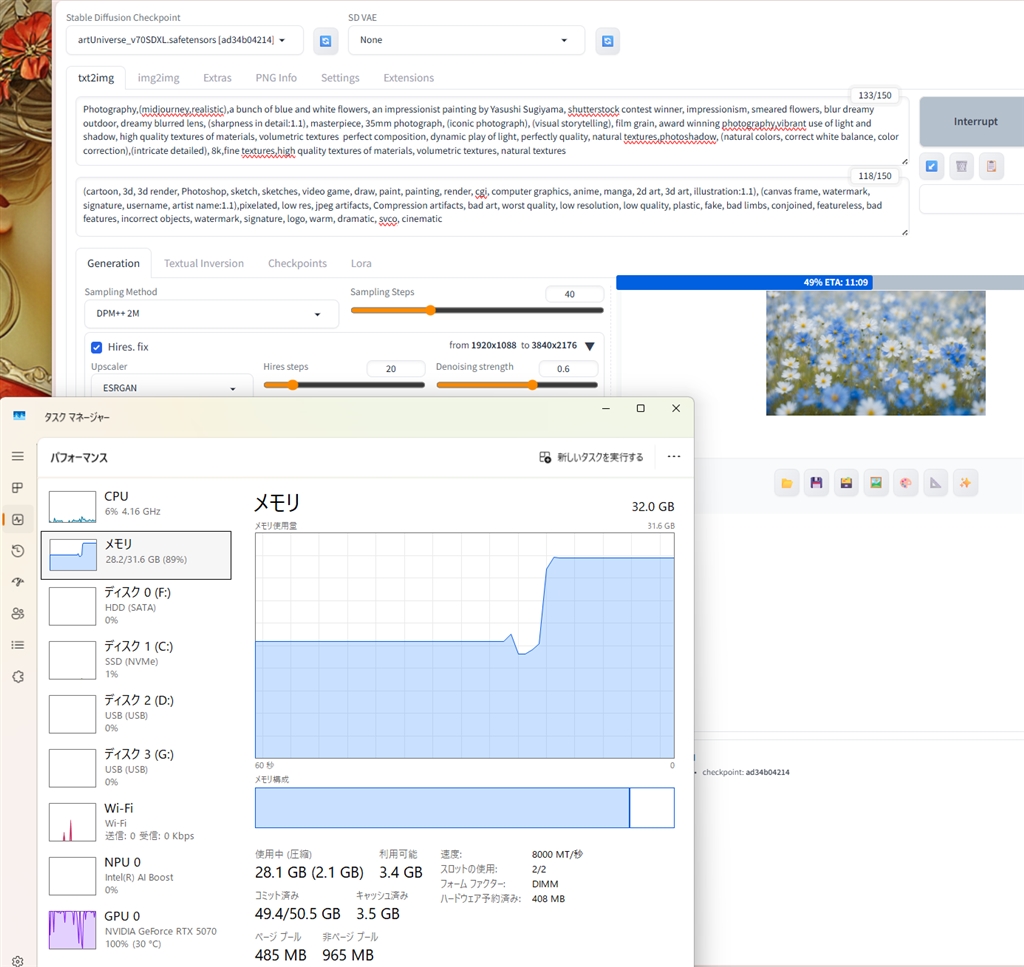Select Wi-Fi performance item

coord(136,821)
